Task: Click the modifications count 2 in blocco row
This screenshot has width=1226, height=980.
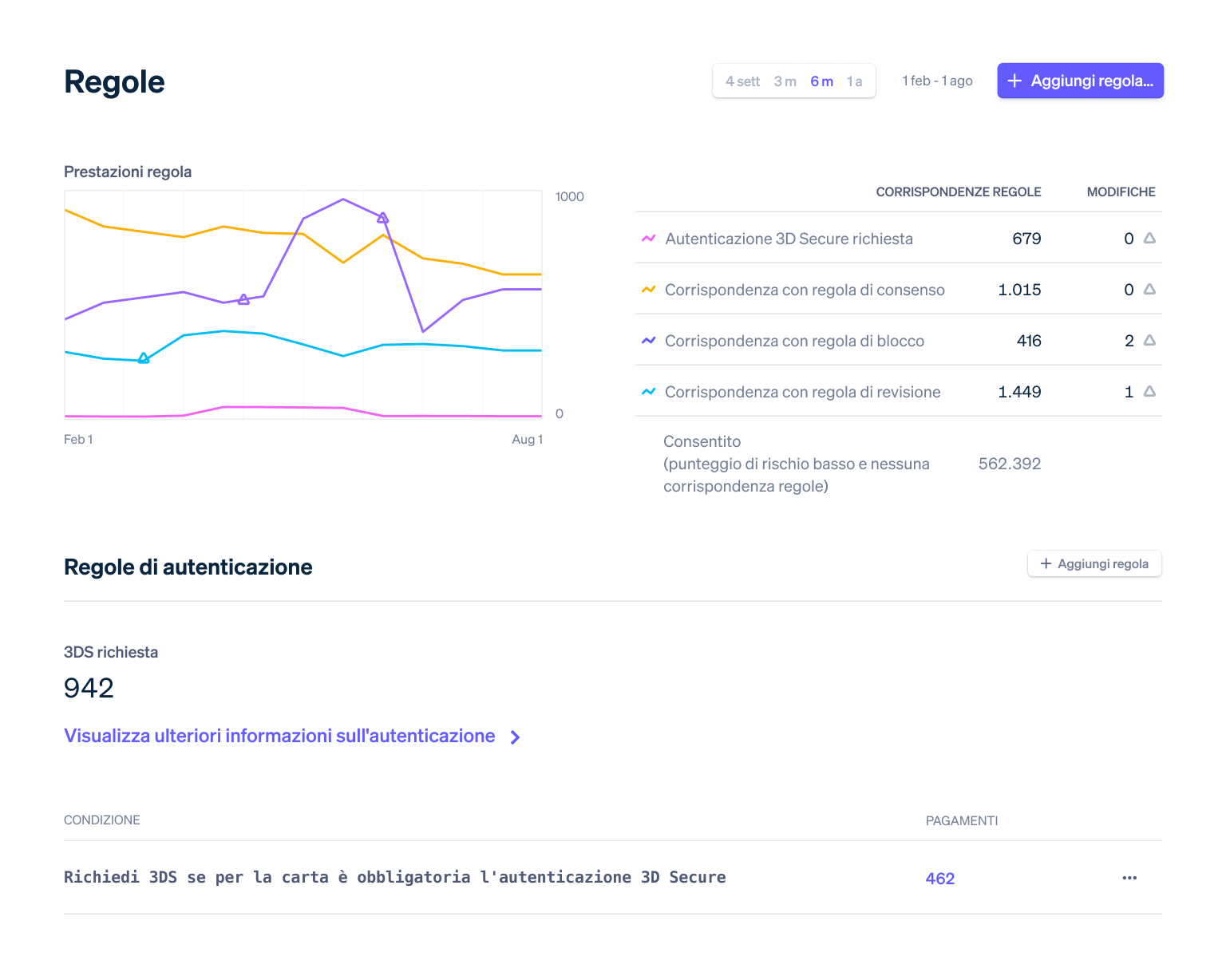Action: [x=1129, y=341]
